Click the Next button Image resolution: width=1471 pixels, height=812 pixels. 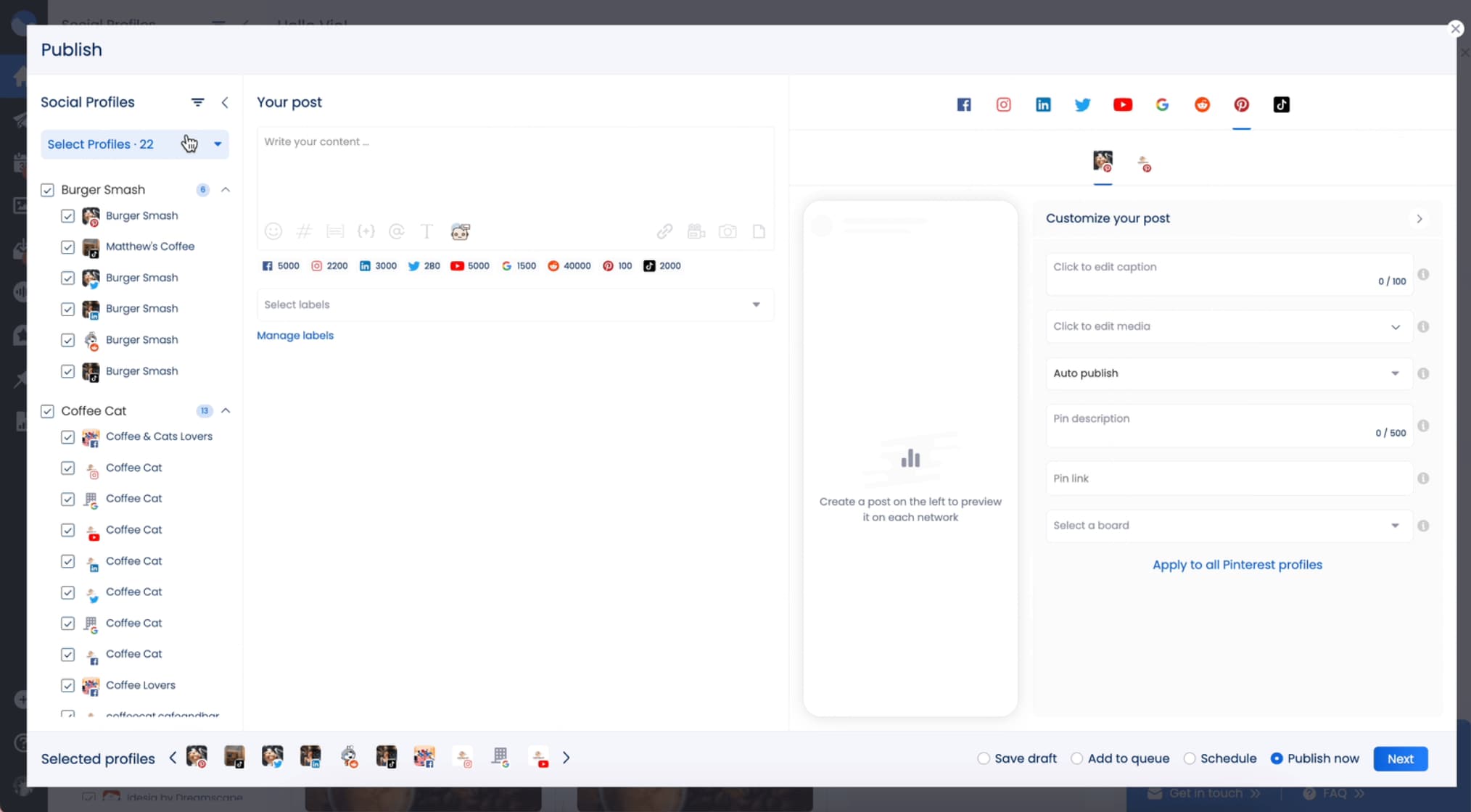(x=1400, y=758)
